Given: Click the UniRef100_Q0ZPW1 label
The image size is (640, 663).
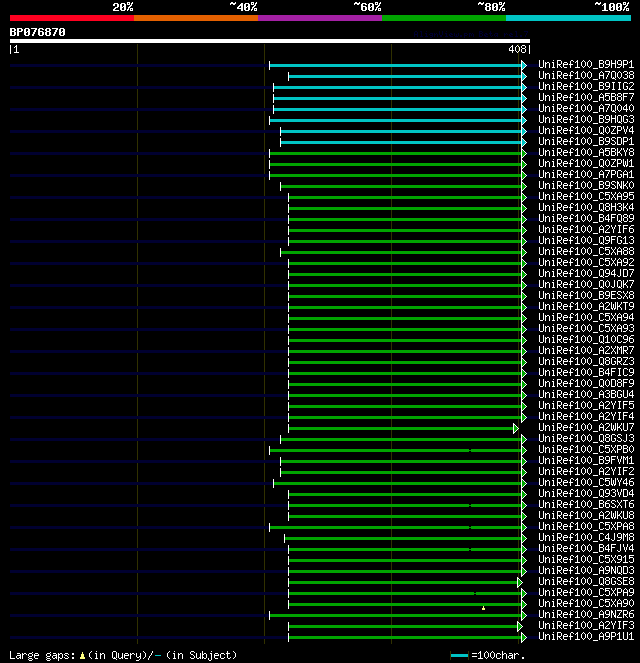Looking at the screenshot, I should click(x=586, y=163).
